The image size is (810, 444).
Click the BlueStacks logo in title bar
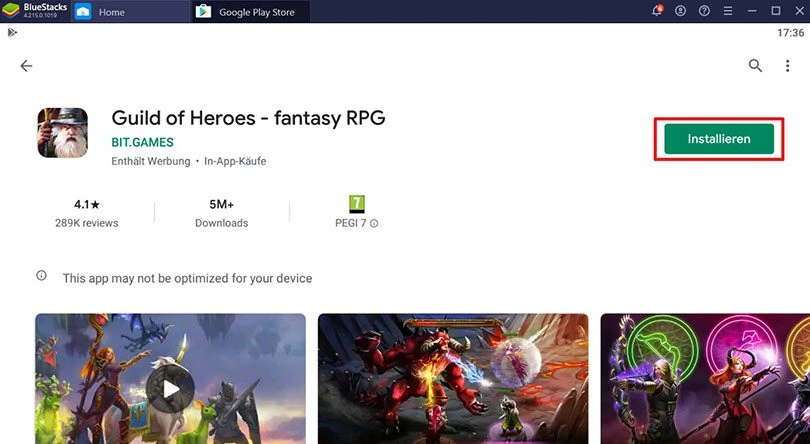[10, 10]
